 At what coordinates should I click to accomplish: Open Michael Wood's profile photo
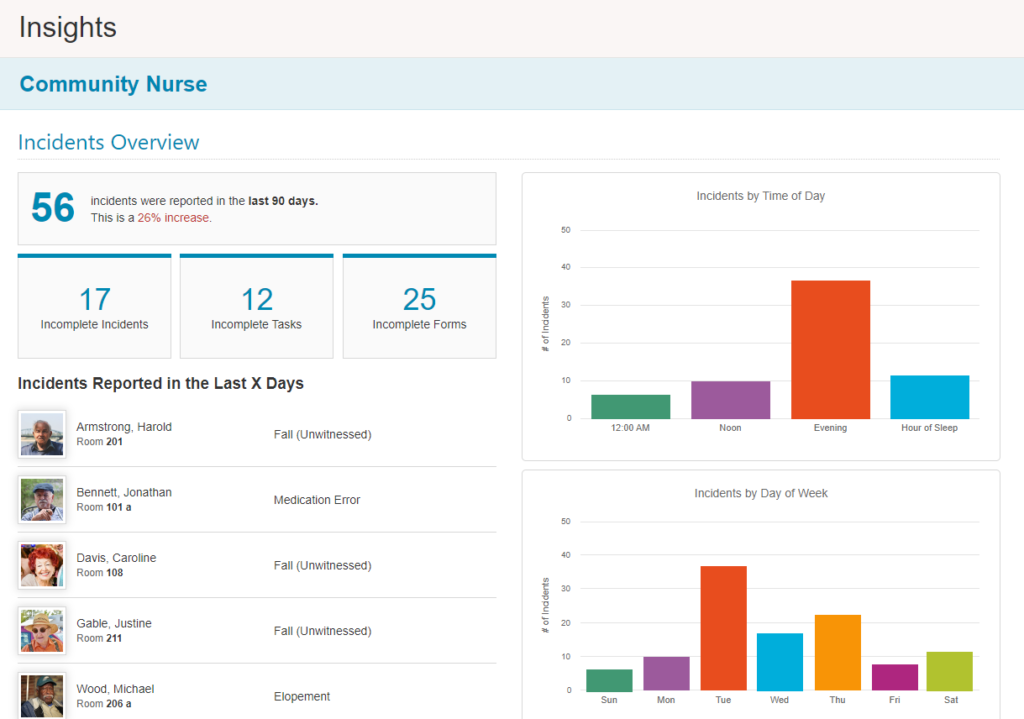pos(41,695)
